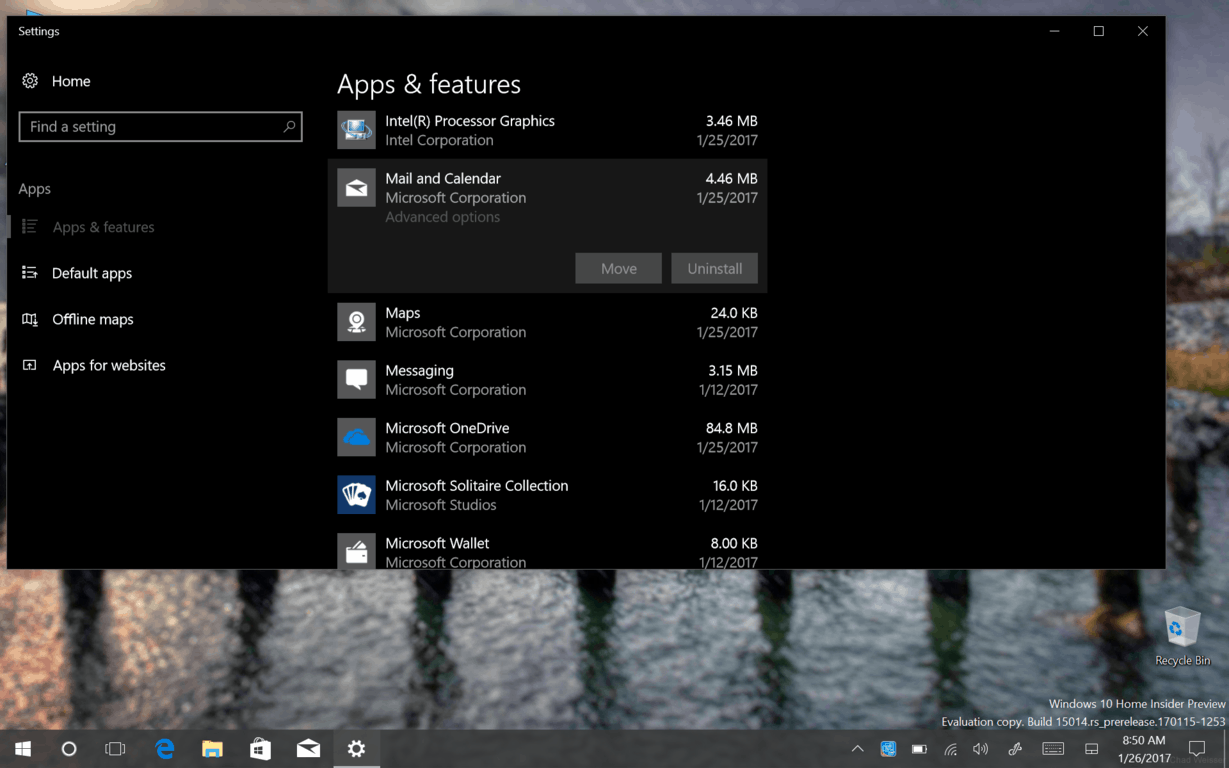Click the Move button for Mail and Calendar
The image size is (1229, 768).
click(618, 268)
